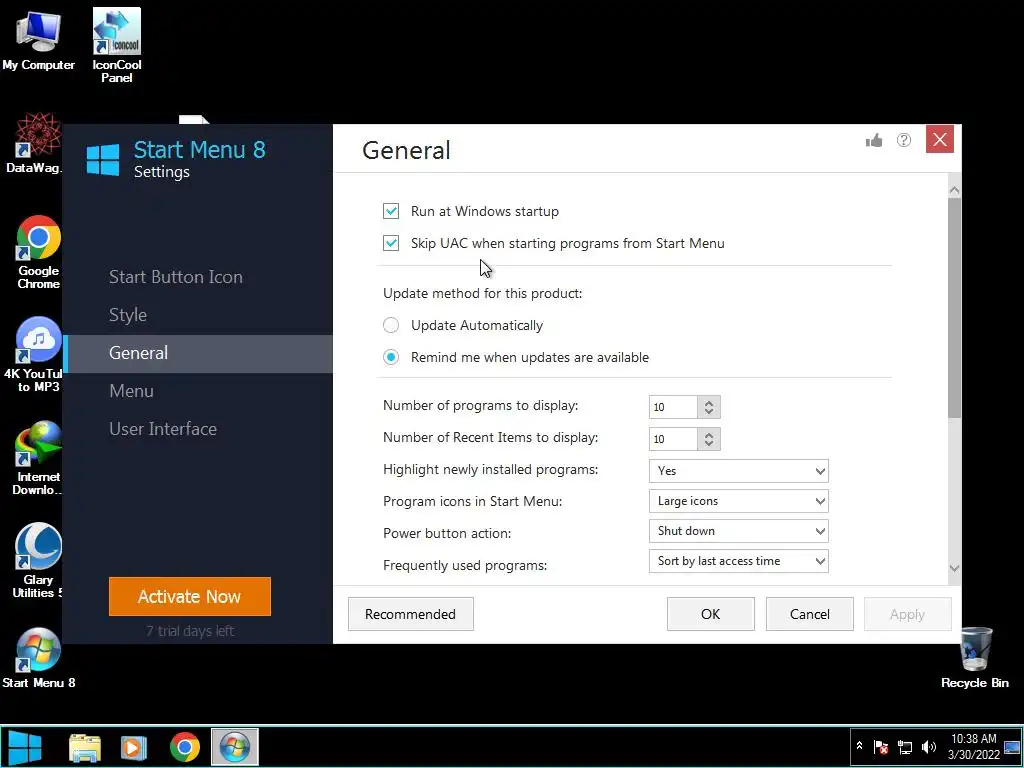Select the 4K YouTube to MP3 shortcut
1024x768 pixels.
pyautogui.click(x=33, y=355)
